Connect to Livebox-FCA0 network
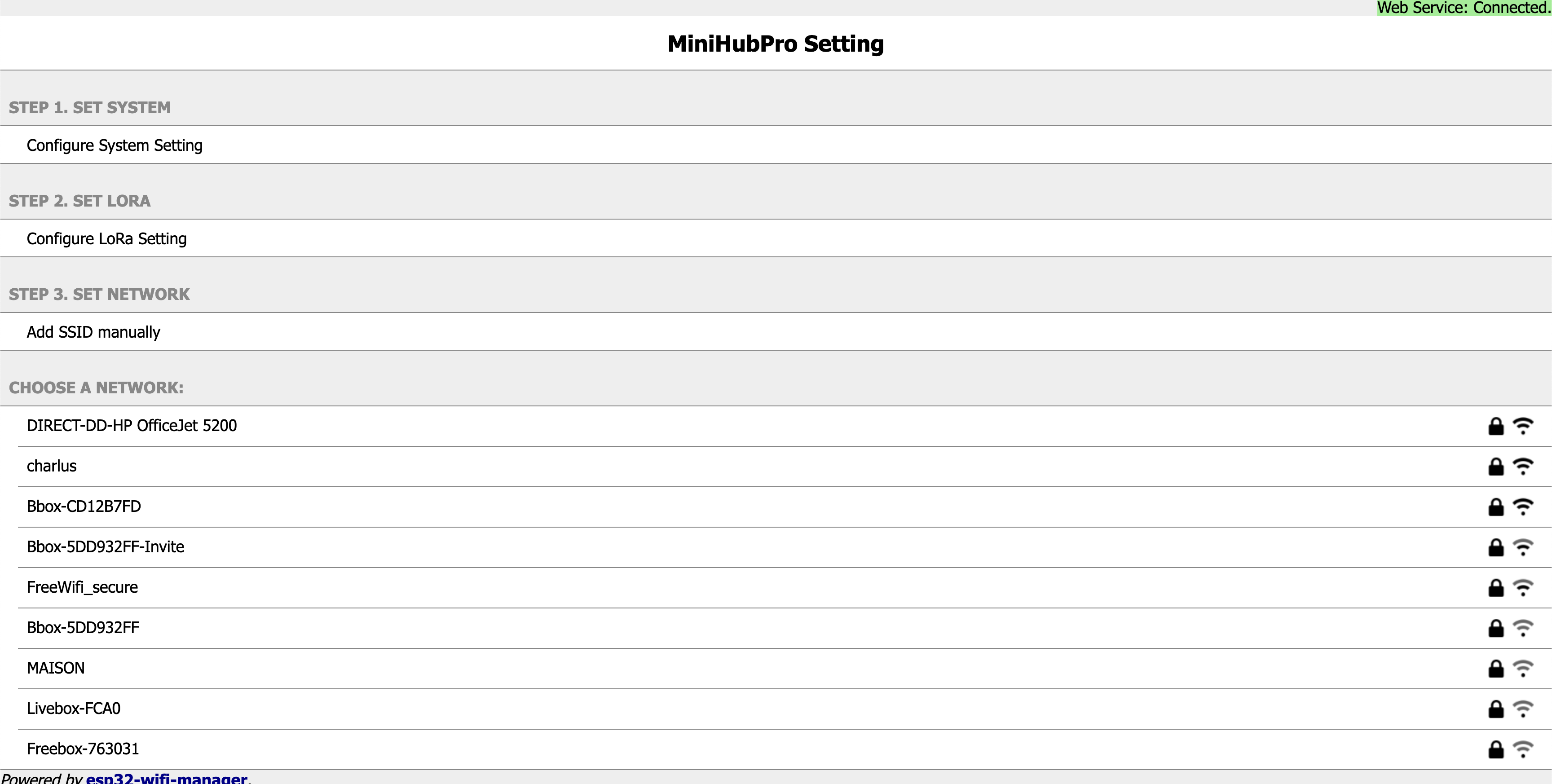The width and height of the screenshot is (1552, 784). tap(74, 708)
